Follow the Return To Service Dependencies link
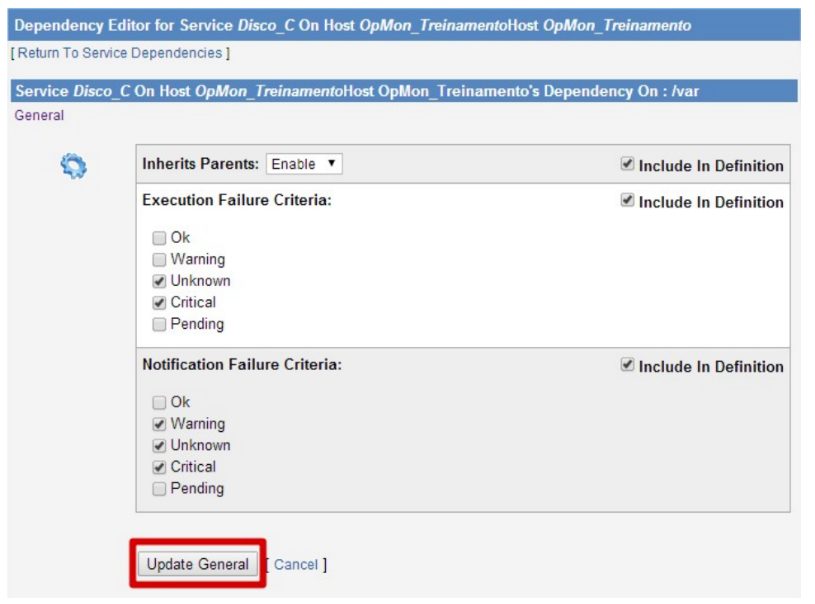This screenshot has width=815, height=604. click(120, 53)
